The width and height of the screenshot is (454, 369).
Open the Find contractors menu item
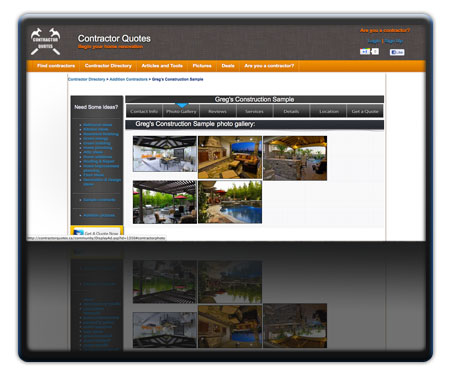point(56,66)
